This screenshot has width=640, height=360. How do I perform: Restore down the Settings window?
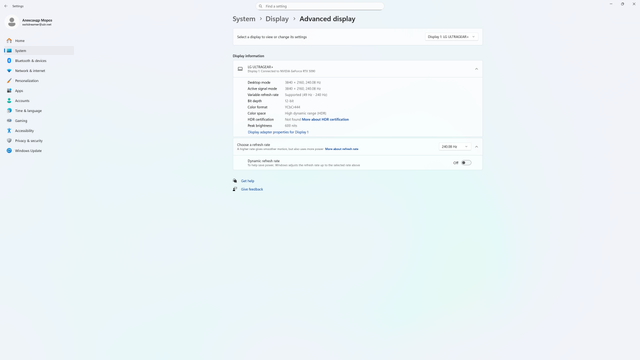click(x=622, y=4)
